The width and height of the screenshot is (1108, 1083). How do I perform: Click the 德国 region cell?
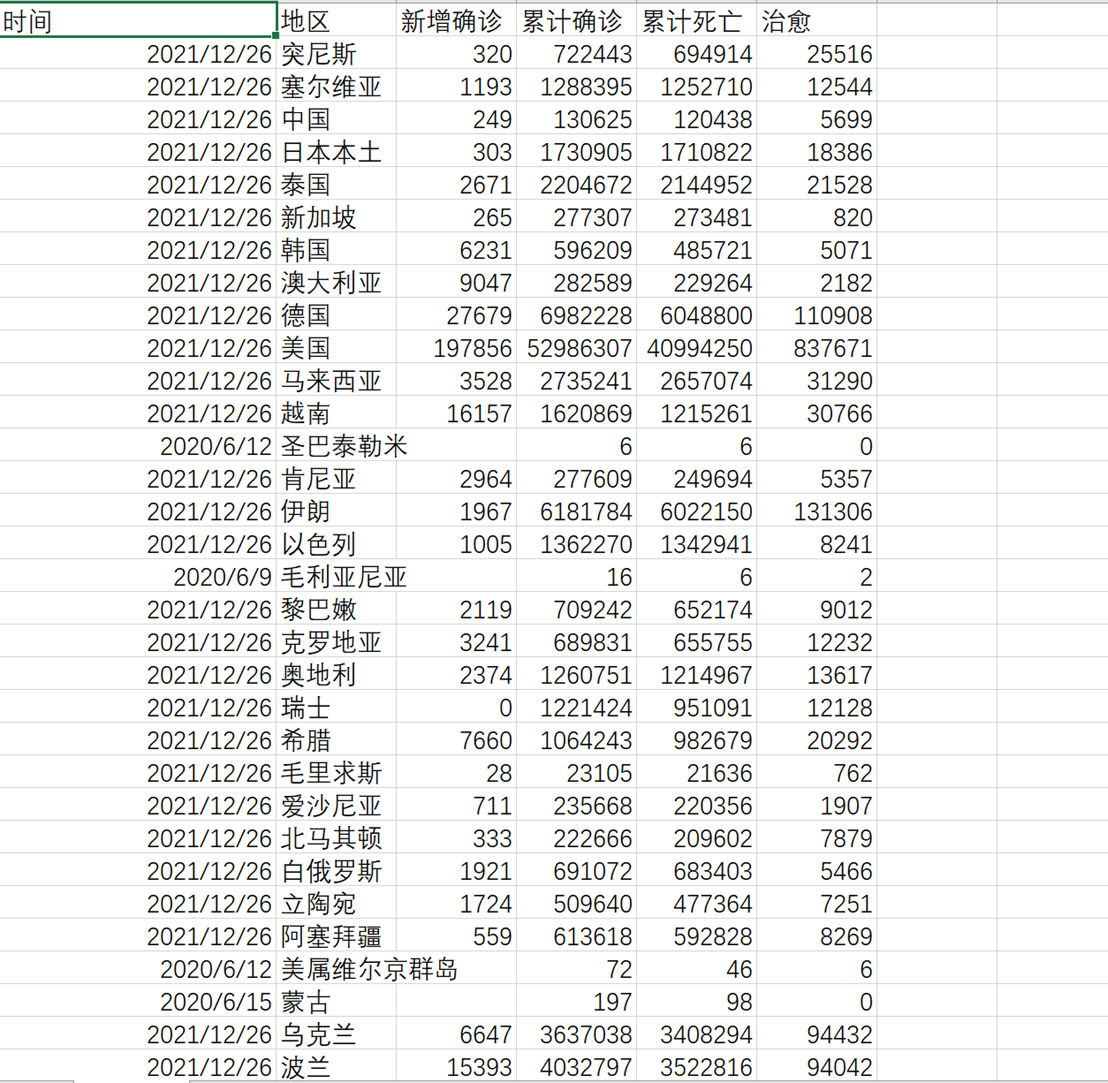(336, 316)
